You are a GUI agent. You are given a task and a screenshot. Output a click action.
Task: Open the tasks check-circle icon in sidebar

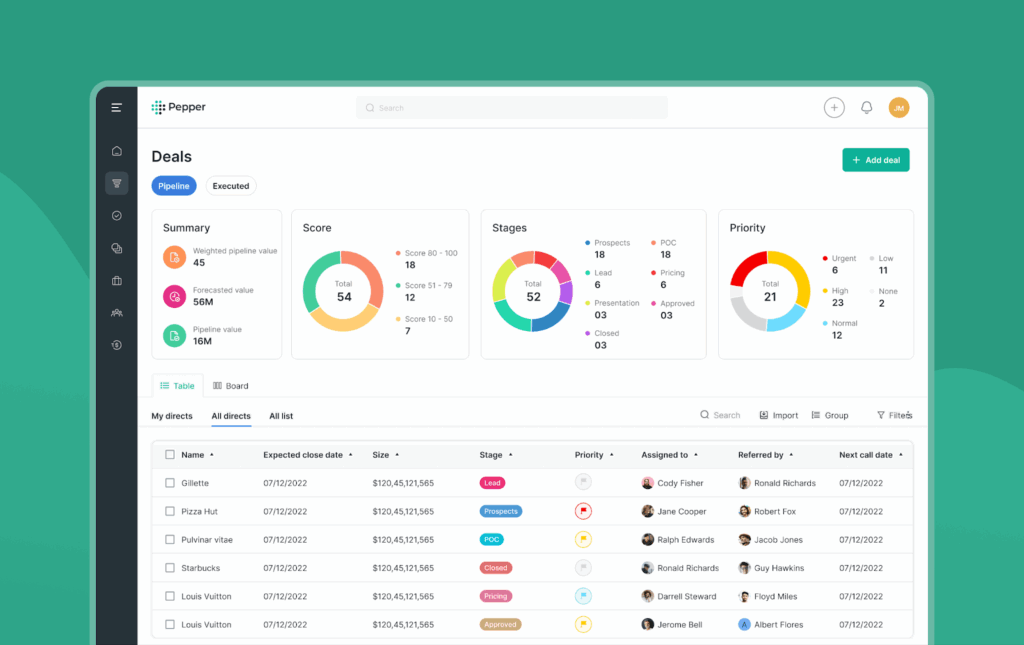[x=117, y=215]
